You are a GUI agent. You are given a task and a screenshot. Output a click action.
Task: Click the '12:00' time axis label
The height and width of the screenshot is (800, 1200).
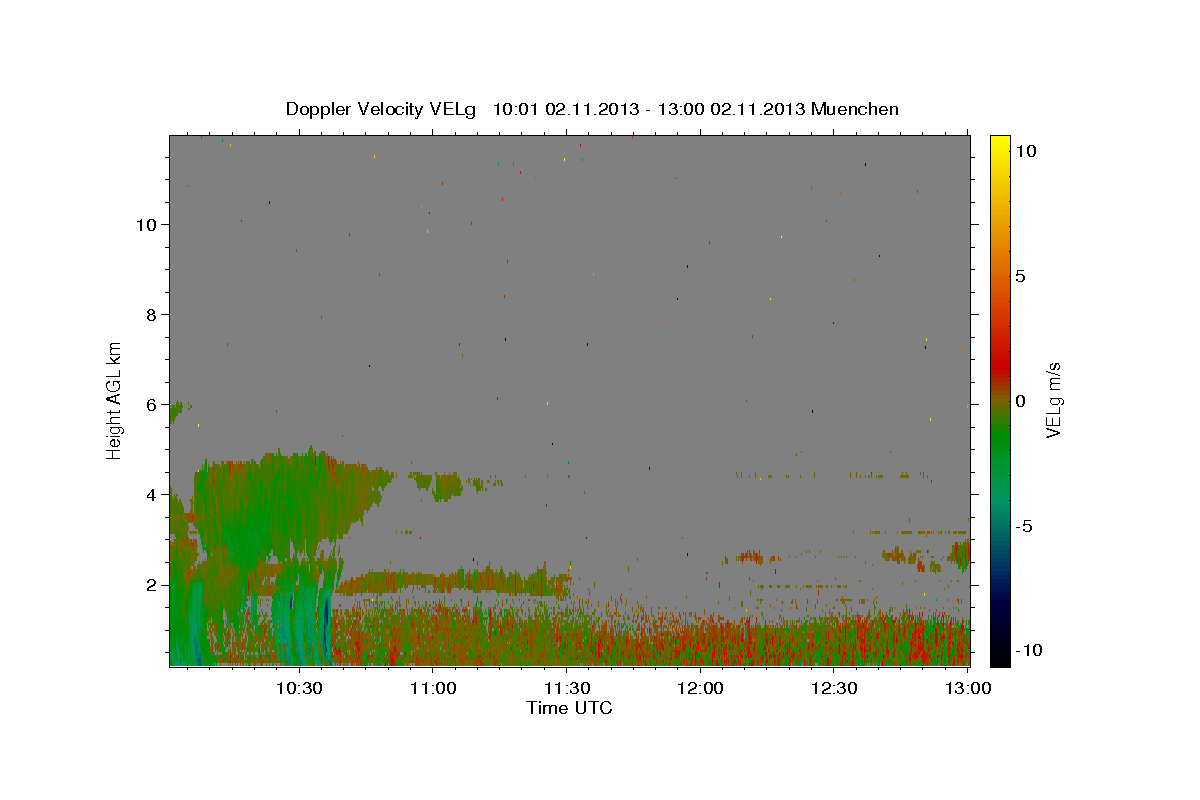coord(700,688)
